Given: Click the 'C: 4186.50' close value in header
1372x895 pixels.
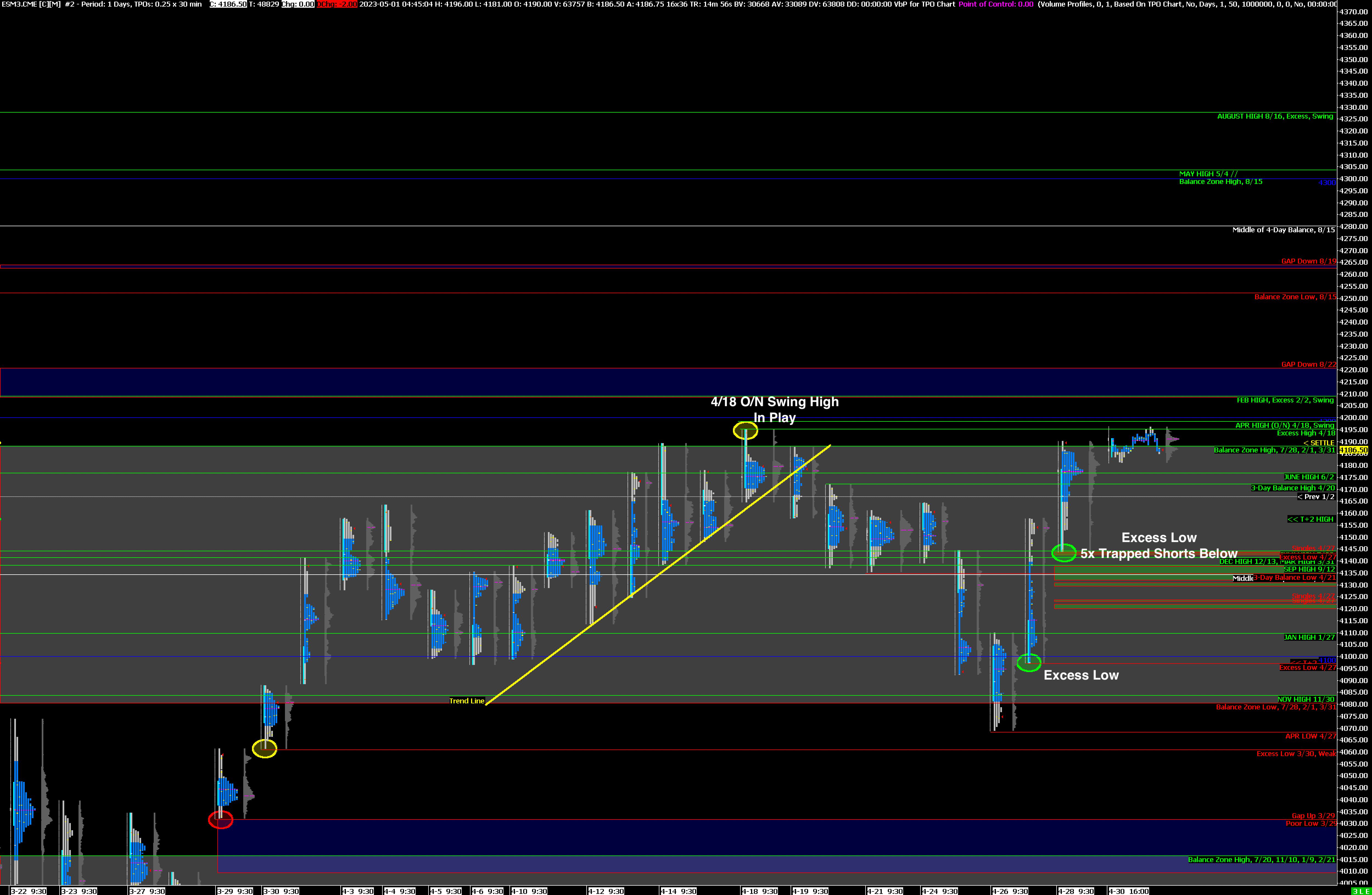Looking at the screenshot, I should [228, 4].
